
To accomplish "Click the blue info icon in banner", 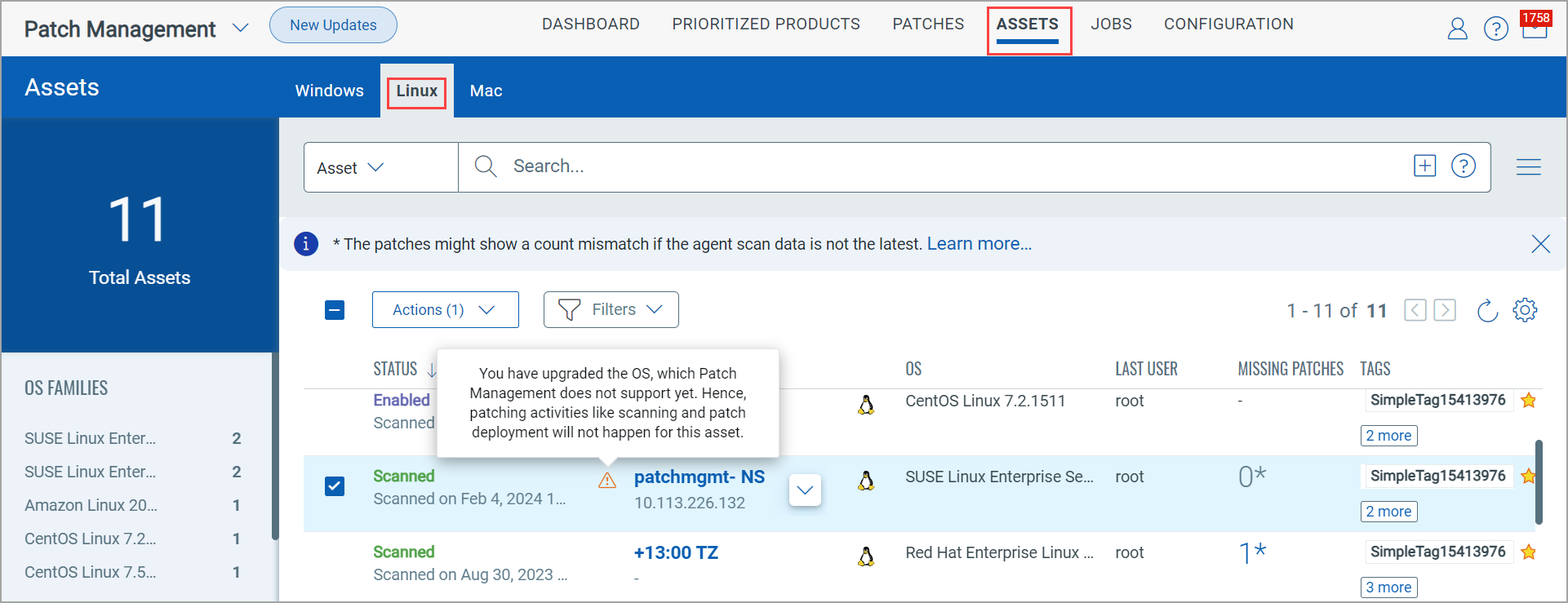I will 306,243.
